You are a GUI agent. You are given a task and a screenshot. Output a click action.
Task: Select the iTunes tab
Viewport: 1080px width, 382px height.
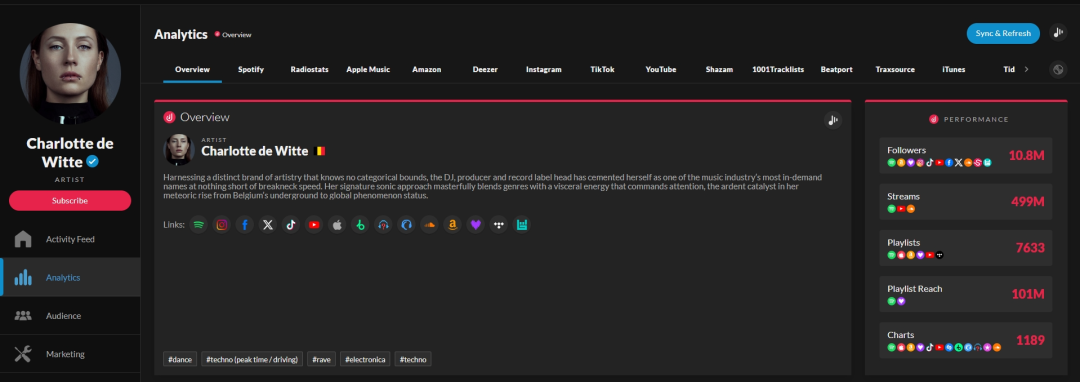[x=953, y=70]
